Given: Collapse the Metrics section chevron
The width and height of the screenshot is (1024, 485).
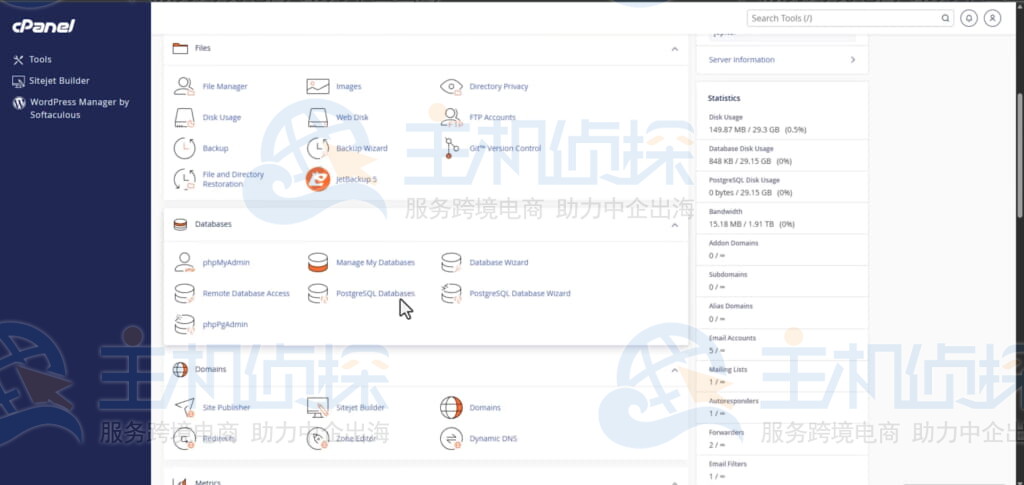Looking at the screenshot, I should point(675,483).
